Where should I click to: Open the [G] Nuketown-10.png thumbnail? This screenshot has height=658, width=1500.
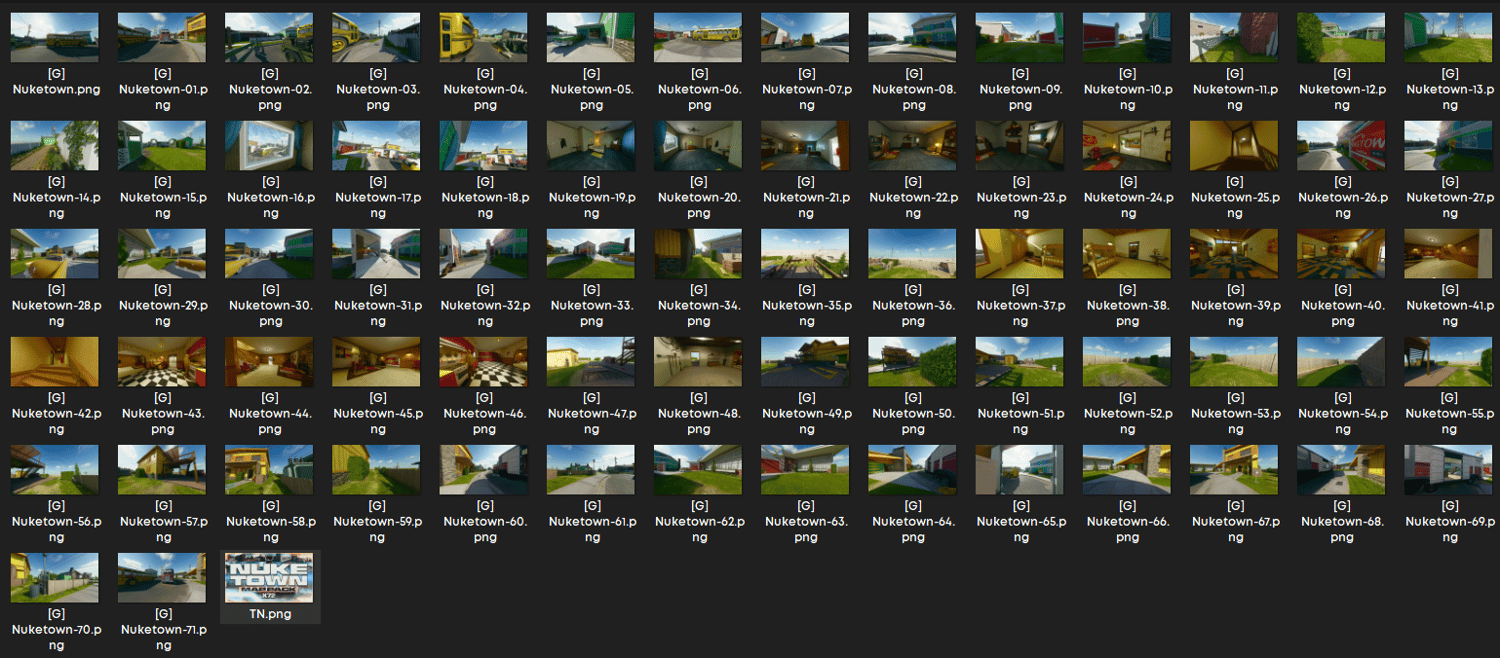[x=1127, y=38]
